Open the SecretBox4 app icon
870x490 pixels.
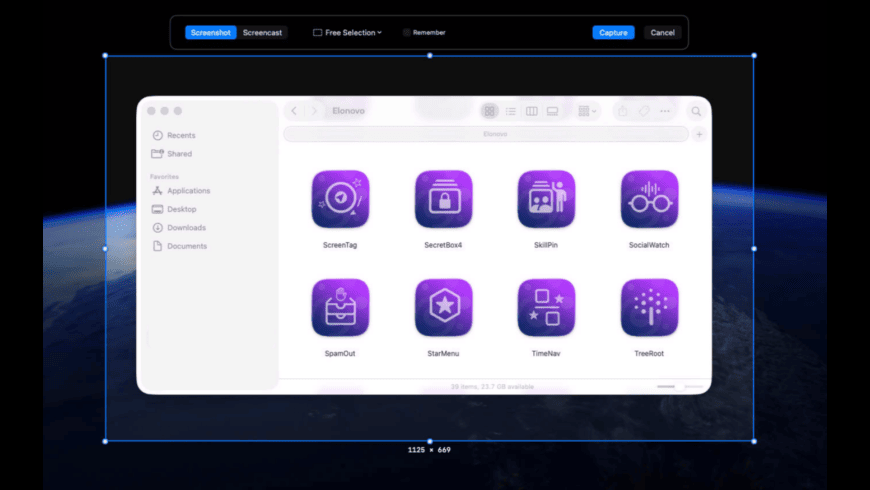click(x=443, y=199)
